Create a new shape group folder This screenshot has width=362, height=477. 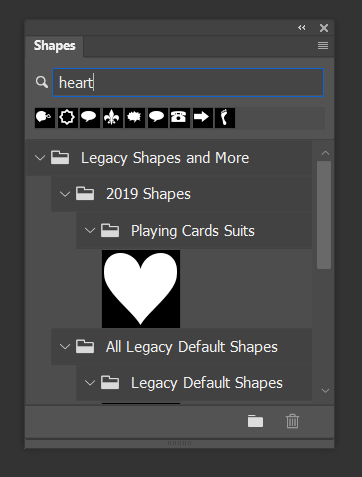coord(255,421)
